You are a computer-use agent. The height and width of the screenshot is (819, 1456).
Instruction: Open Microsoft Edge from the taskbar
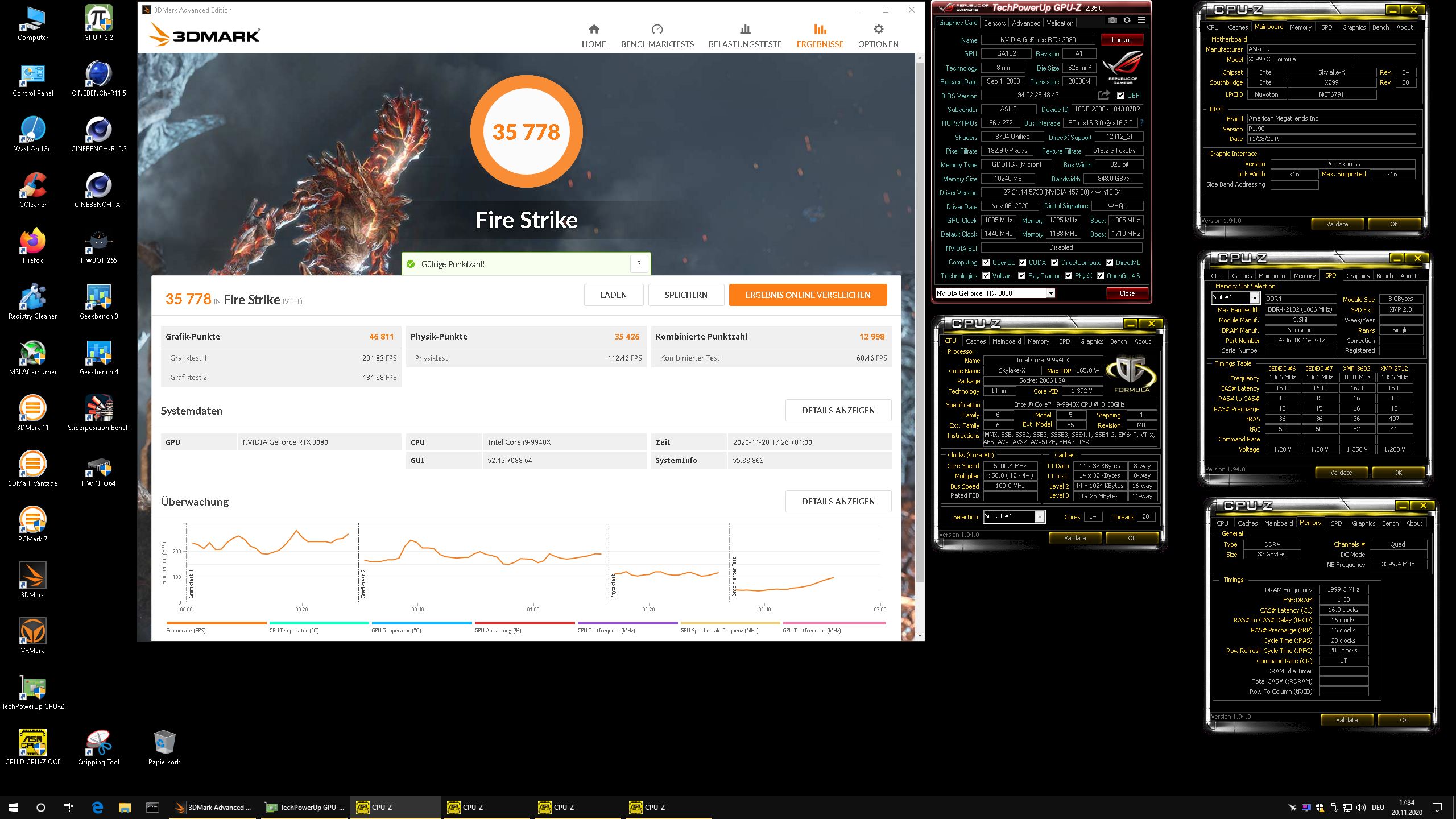click(x=97, y=807)
